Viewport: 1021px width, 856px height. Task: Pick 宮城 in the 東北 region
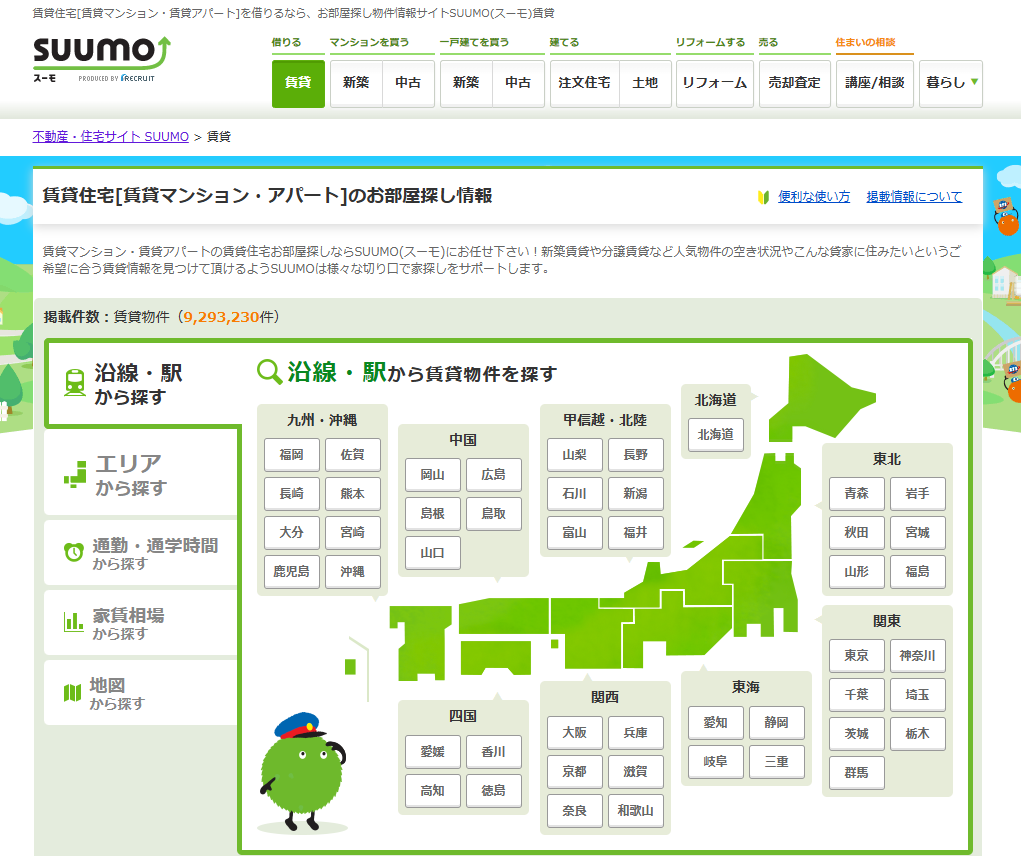coord(917,532)
